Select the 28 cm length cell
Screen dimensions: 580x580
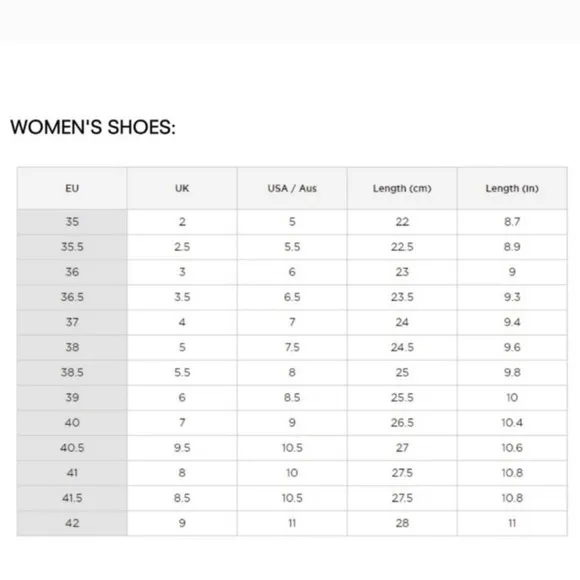(402, 523)
